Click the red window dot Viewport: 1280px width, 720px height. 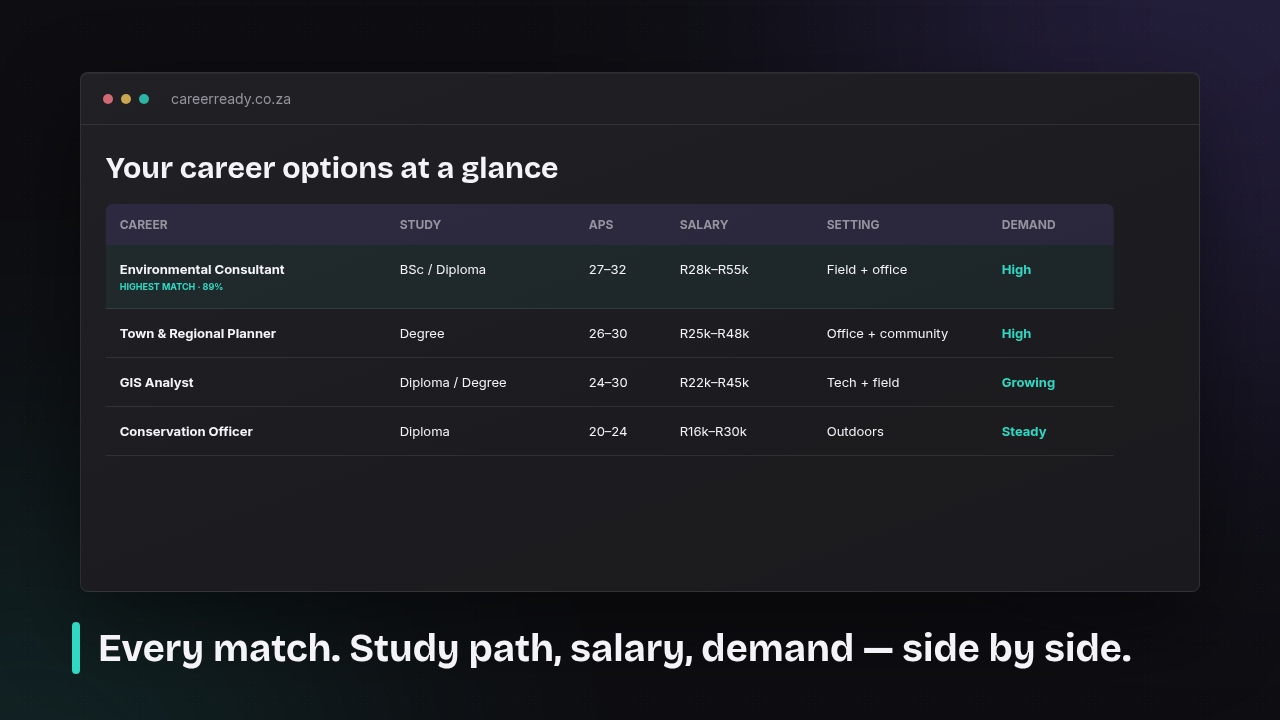108,99
